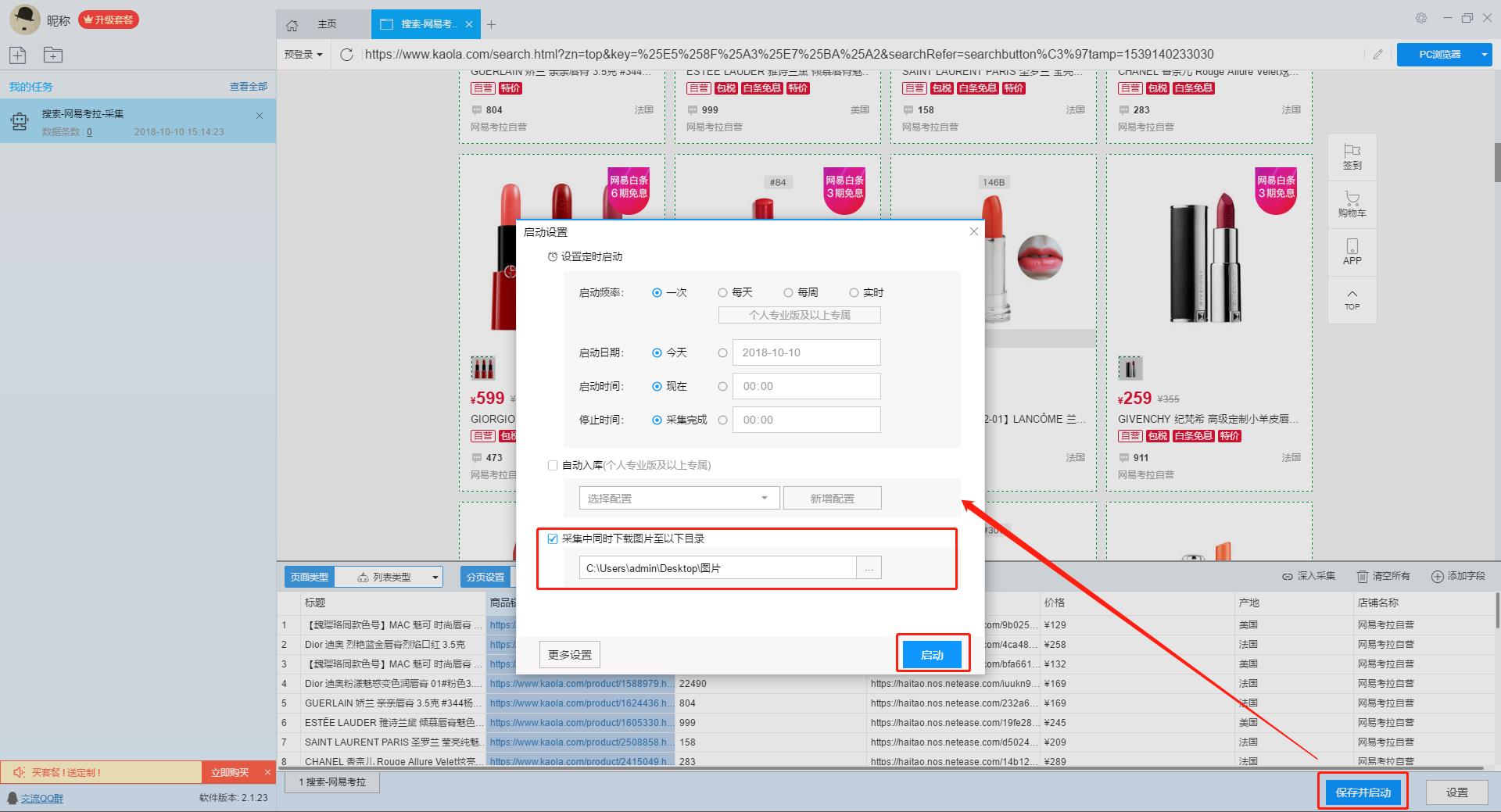Click 立即购买 button
This screenshot has width=1501, height=812.
(x=230, y=772)
